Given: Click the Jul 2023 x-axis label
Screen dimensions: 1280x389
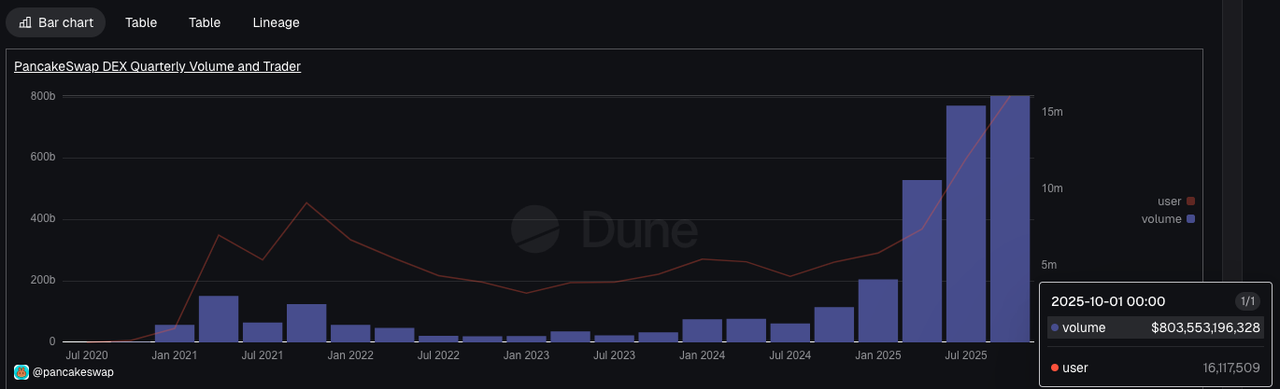Looking at the screenshot, I should tap(614, 355).
